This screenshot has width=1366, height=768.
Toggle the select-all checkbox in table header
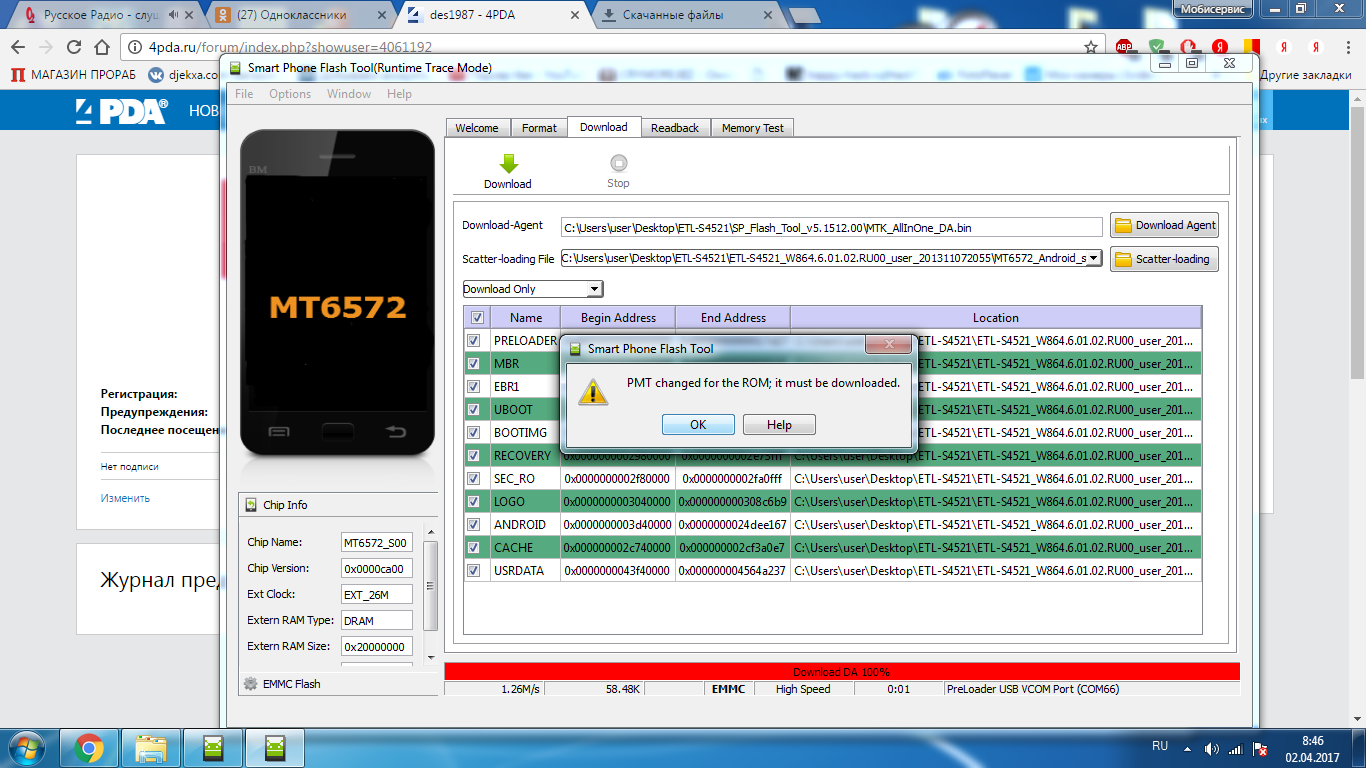(477, 318)
